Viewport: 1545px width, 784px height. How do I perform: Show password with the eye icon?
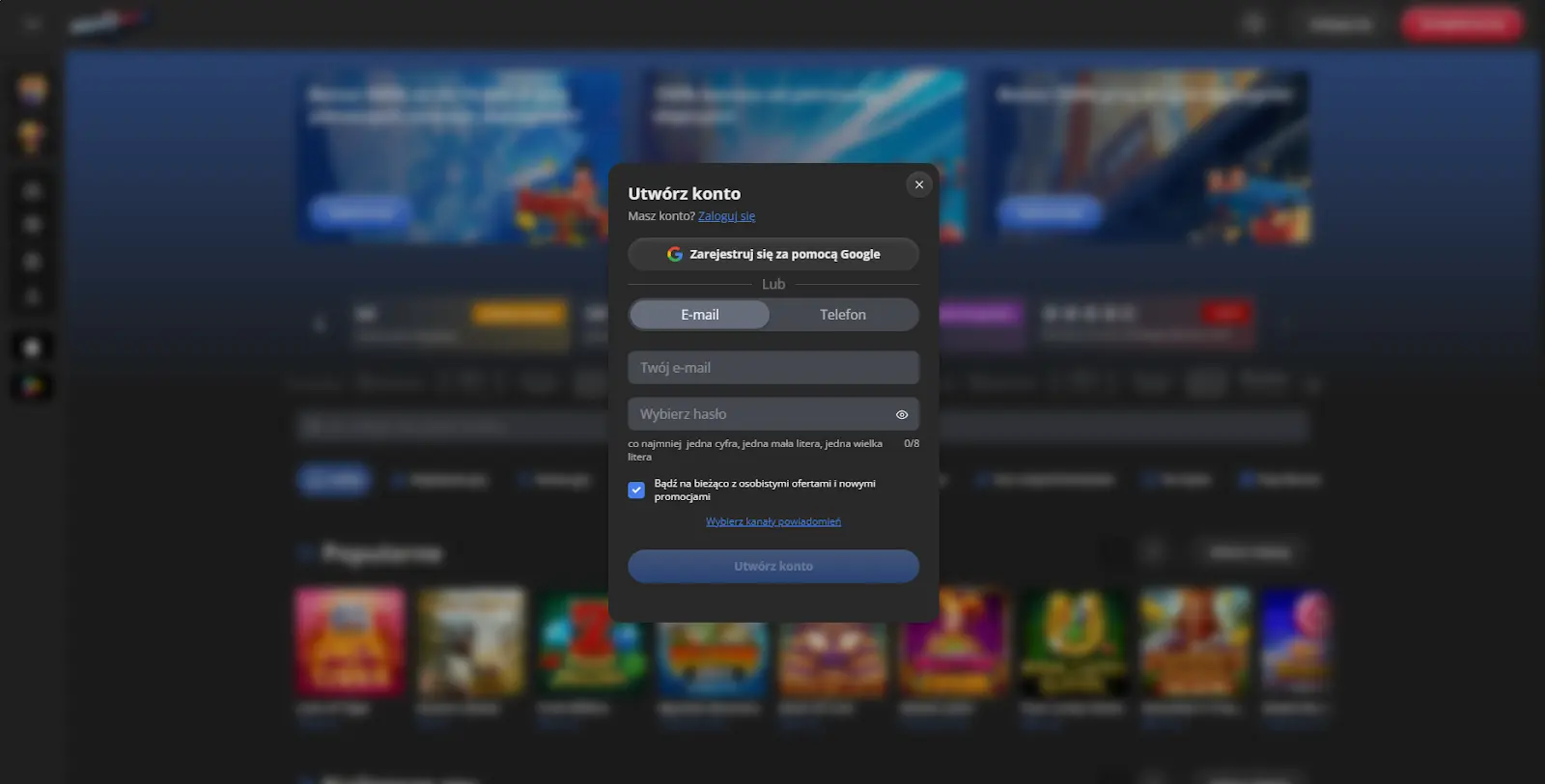(x=901, y=414)
